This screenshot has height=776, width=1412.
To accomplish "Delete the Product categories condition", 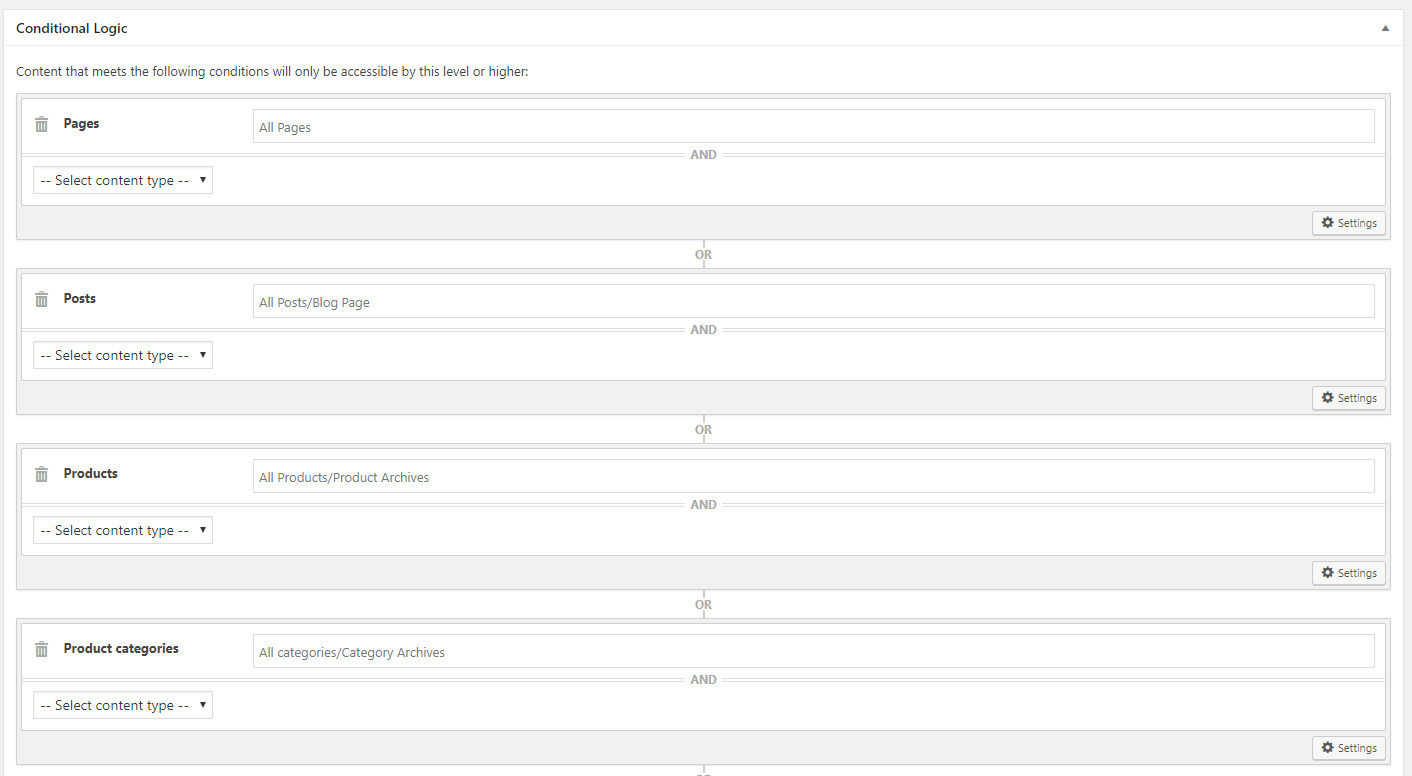I will click(41, 650).
